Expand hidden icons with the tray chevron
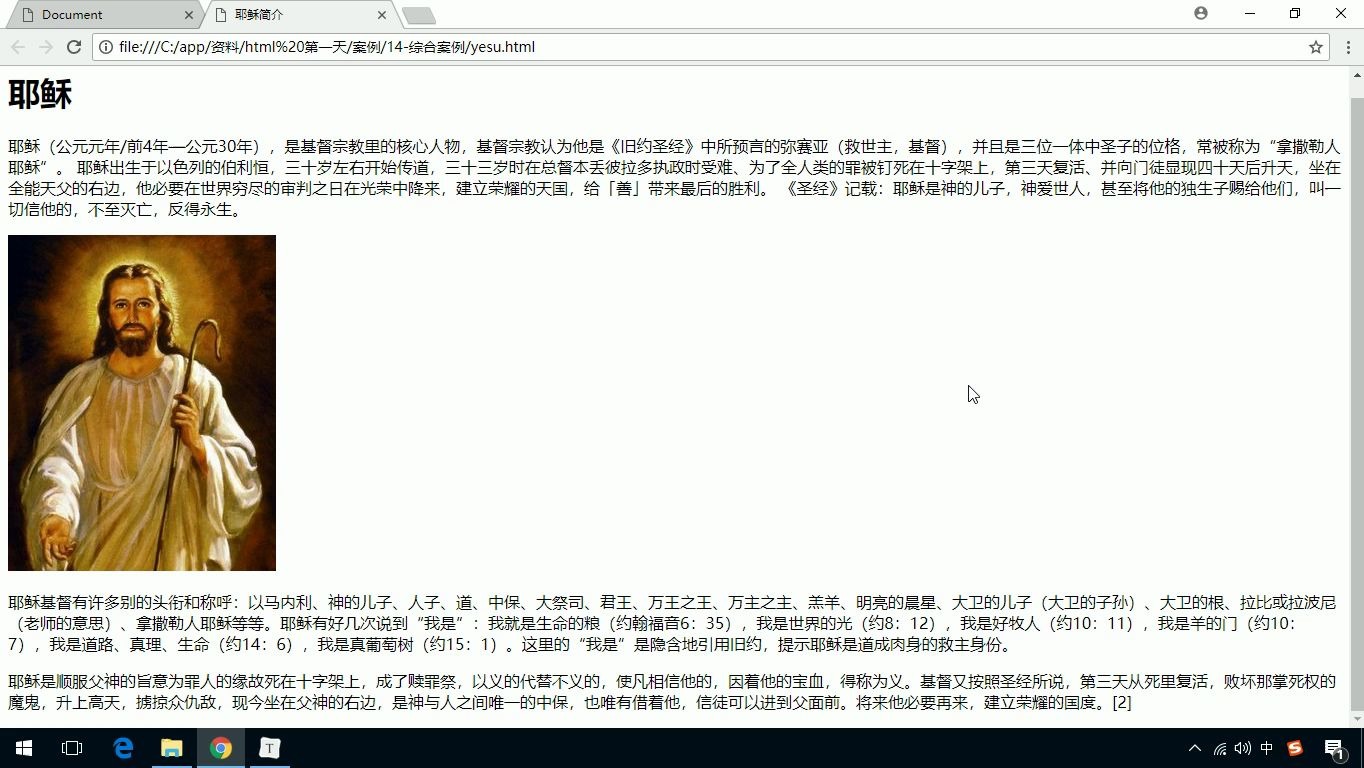This screenshot has height=768, width=1364. (1194, 747)
